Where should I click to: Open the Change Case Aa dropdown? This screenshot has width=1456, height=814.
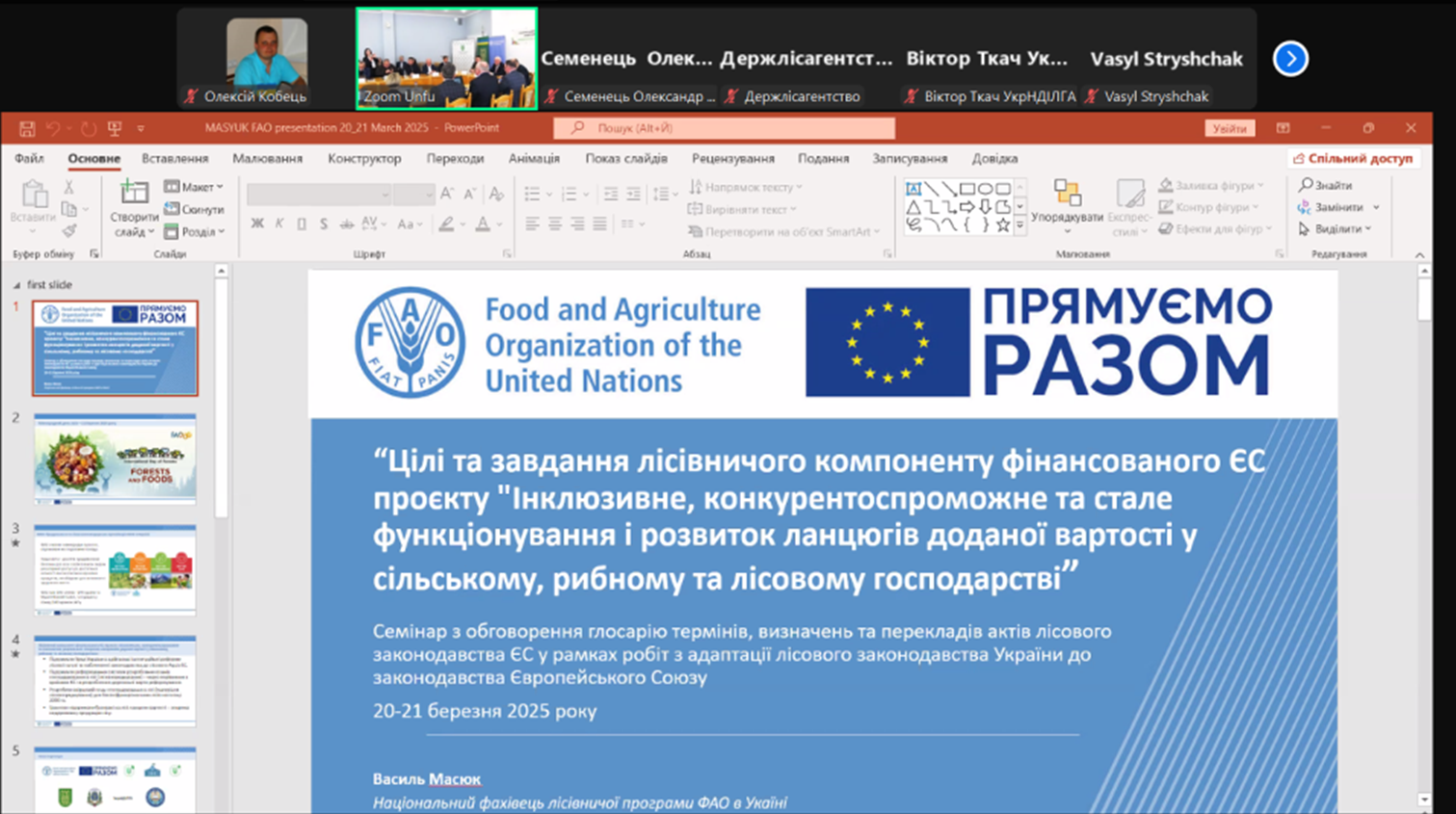[410, 224]
